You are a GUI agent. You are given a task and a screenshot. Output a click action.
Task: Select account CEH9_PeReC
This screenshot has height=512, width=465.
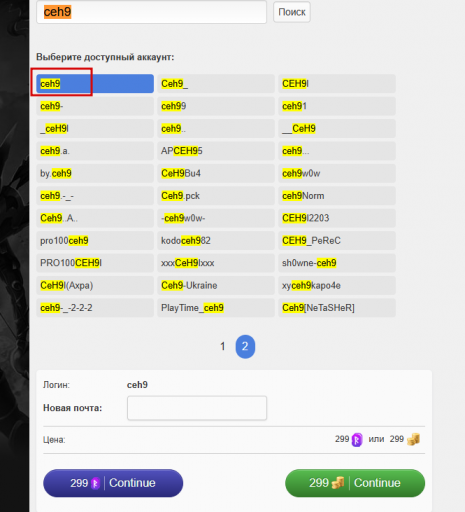[337, 241]
